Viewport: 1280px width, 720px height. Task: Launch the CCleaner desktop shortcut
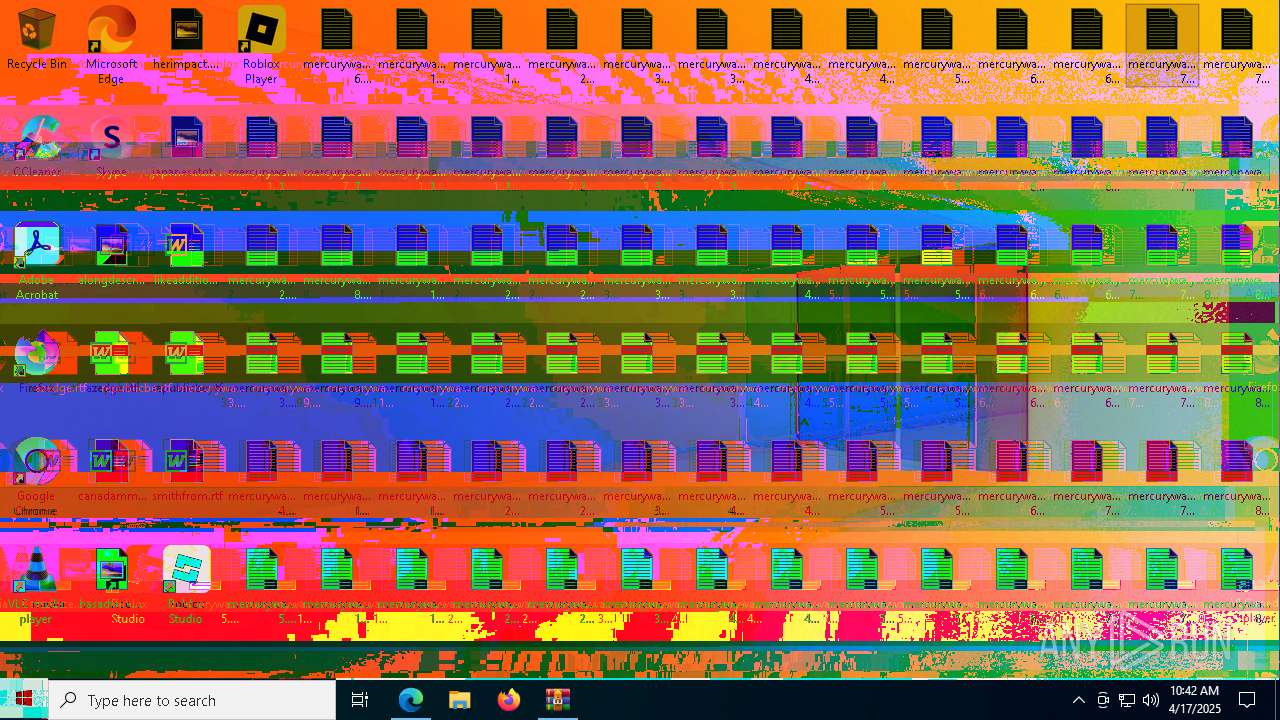point(36,146)
